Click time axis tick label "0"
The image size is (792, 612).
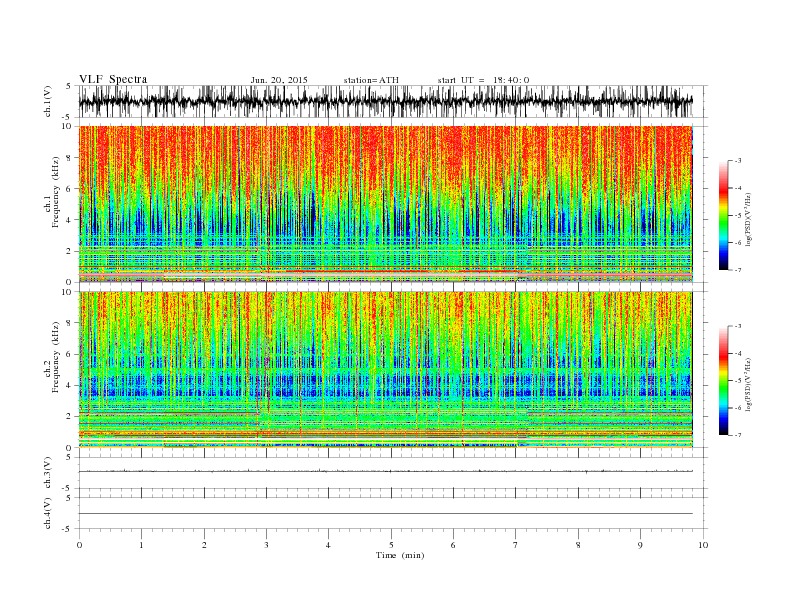79,545
